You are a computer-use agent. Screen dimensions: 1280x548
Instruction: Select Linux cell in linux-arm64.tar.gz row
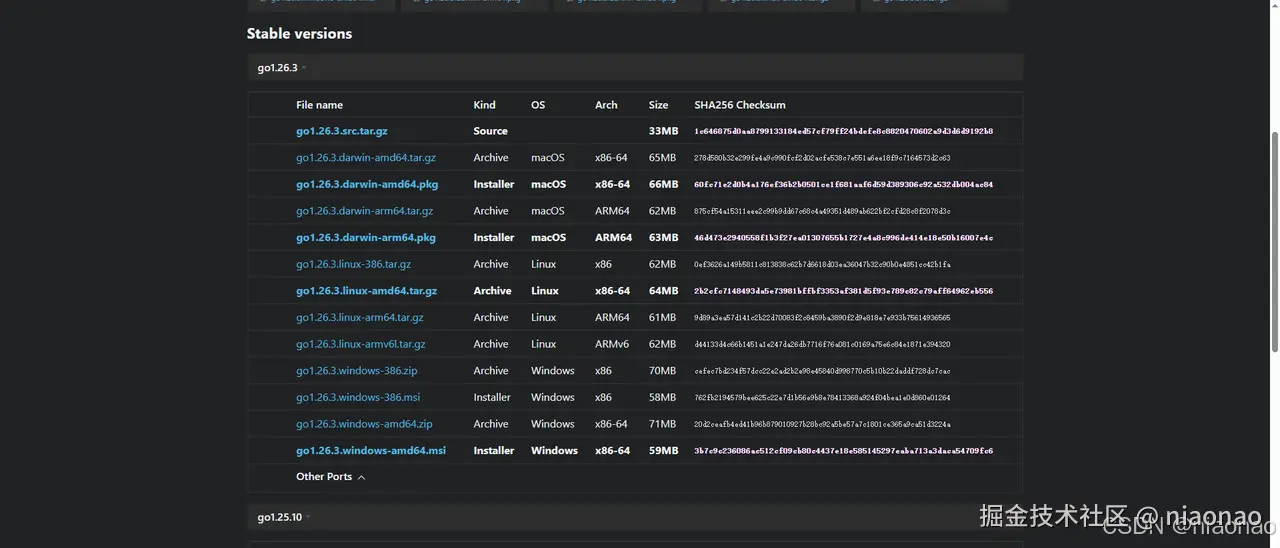tap(543, 318)
